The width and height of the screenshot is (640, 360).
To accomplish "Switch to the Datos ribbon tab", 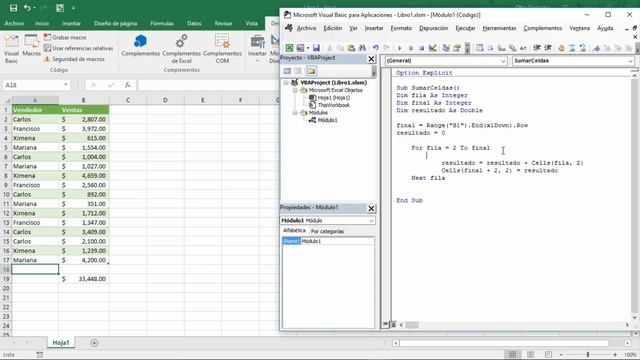I will [194, 24].
